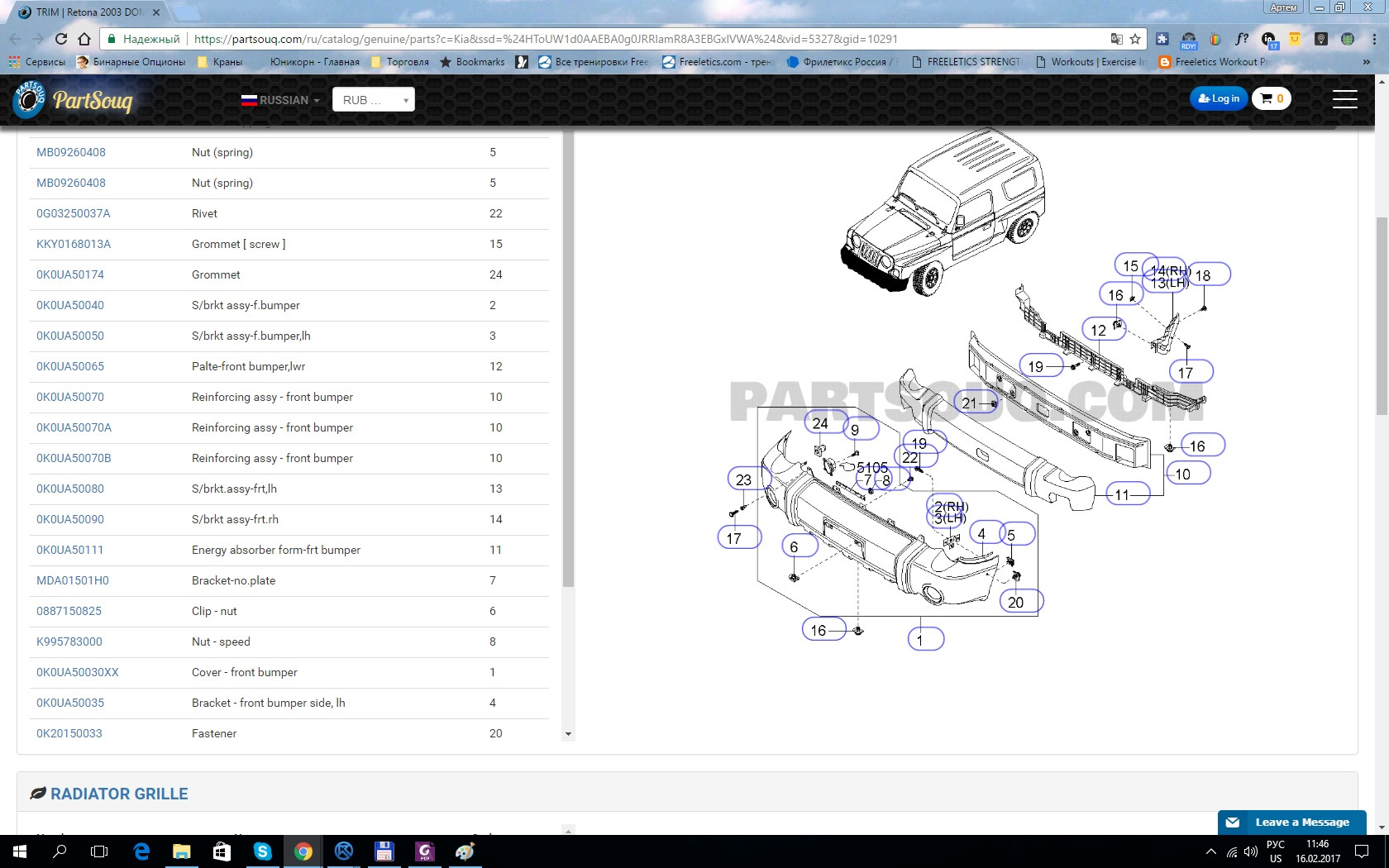Screen dimensions: 1389x868
Task: Open Windows taskbar search
Action: click(60, 851)
